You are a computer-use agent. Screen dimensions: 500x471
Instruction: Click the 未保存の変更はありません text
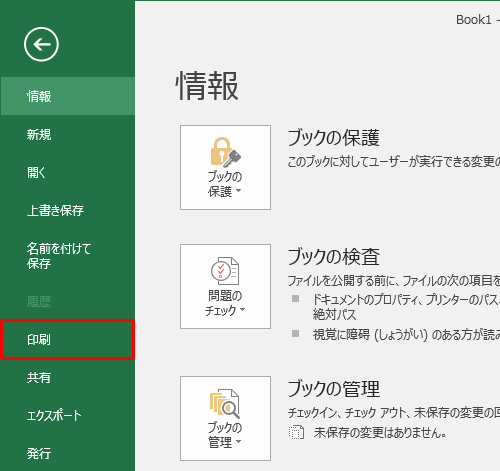[x=380, y=433]
